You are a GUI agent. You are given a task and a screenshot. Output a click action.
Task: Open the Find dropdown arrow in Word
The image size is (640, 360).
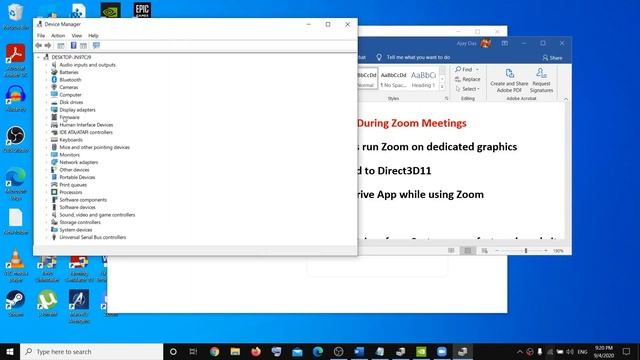(478, 69)
